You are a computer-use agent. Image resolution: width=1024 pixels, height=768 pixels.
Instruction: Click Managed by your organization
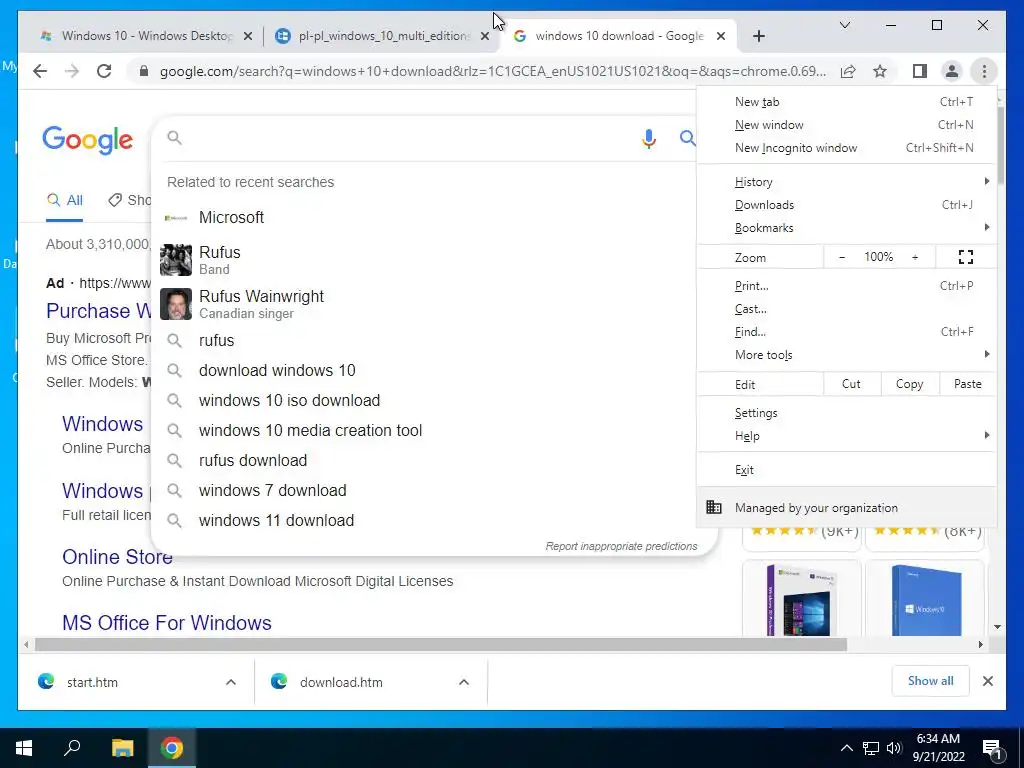click(x=846, y=507)
